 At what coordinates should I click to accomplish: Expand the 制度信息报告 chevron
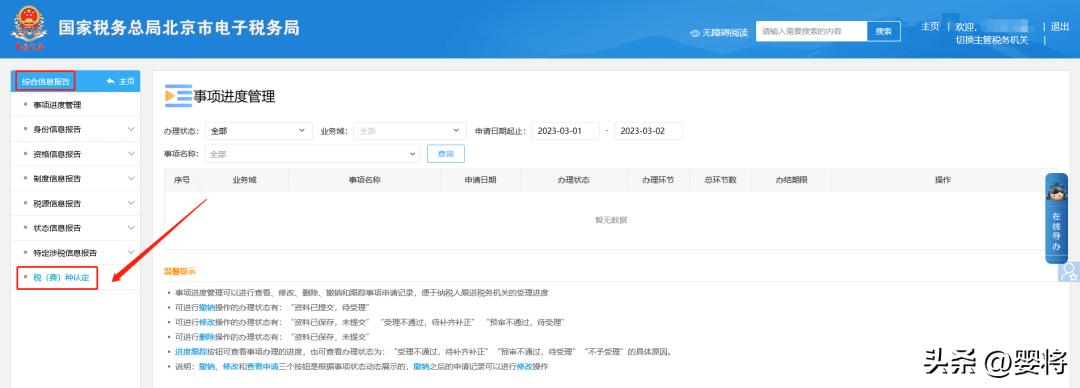point(131,178)
